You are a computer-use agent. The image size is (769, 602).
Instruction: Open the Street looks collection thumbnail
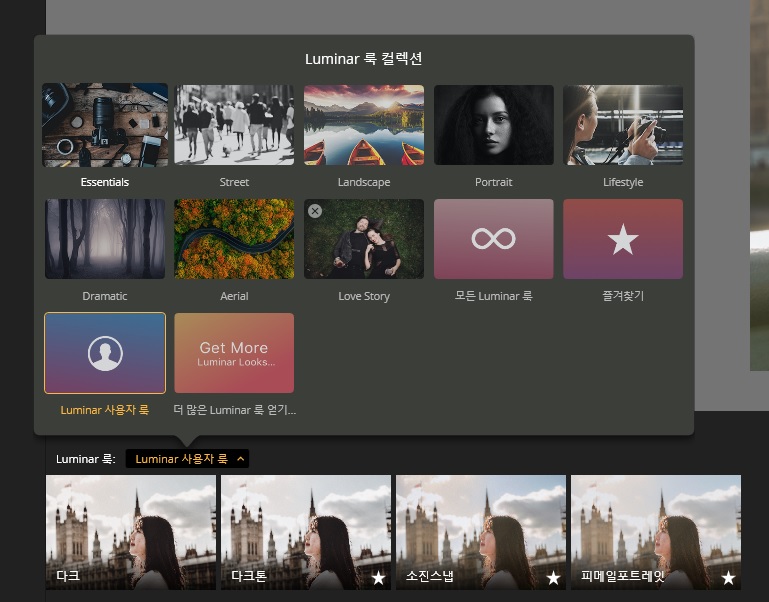pyautogui.click(x=234, y=125)
